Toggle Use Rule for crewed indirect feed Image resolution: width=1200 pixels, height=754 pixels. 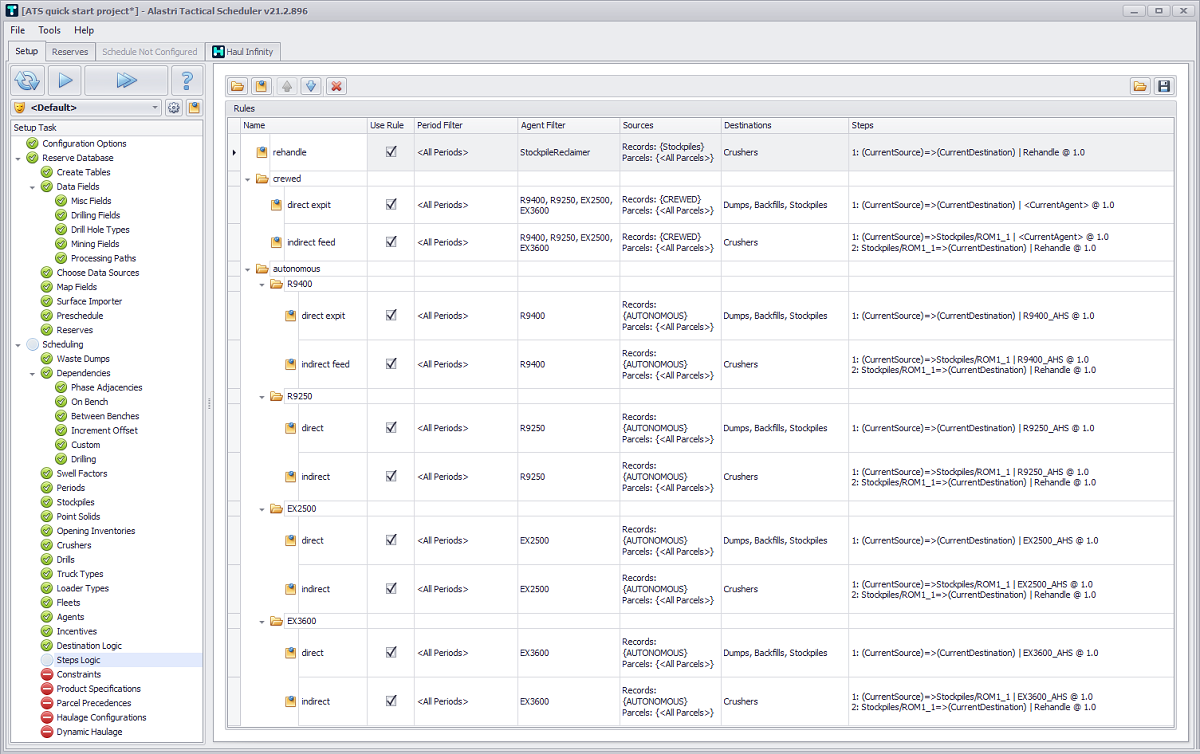(x=391, y=242)
